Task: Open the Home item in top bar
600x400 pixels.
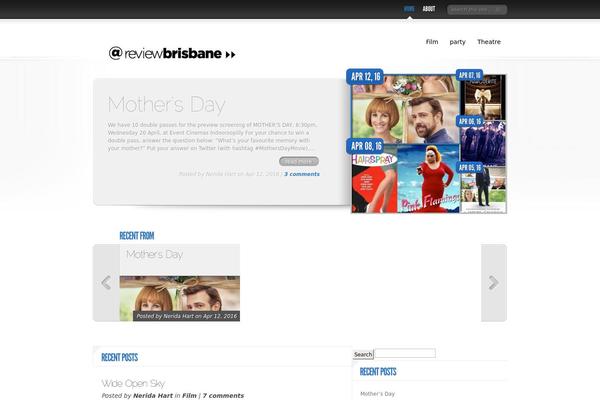Action: (409, 9)
